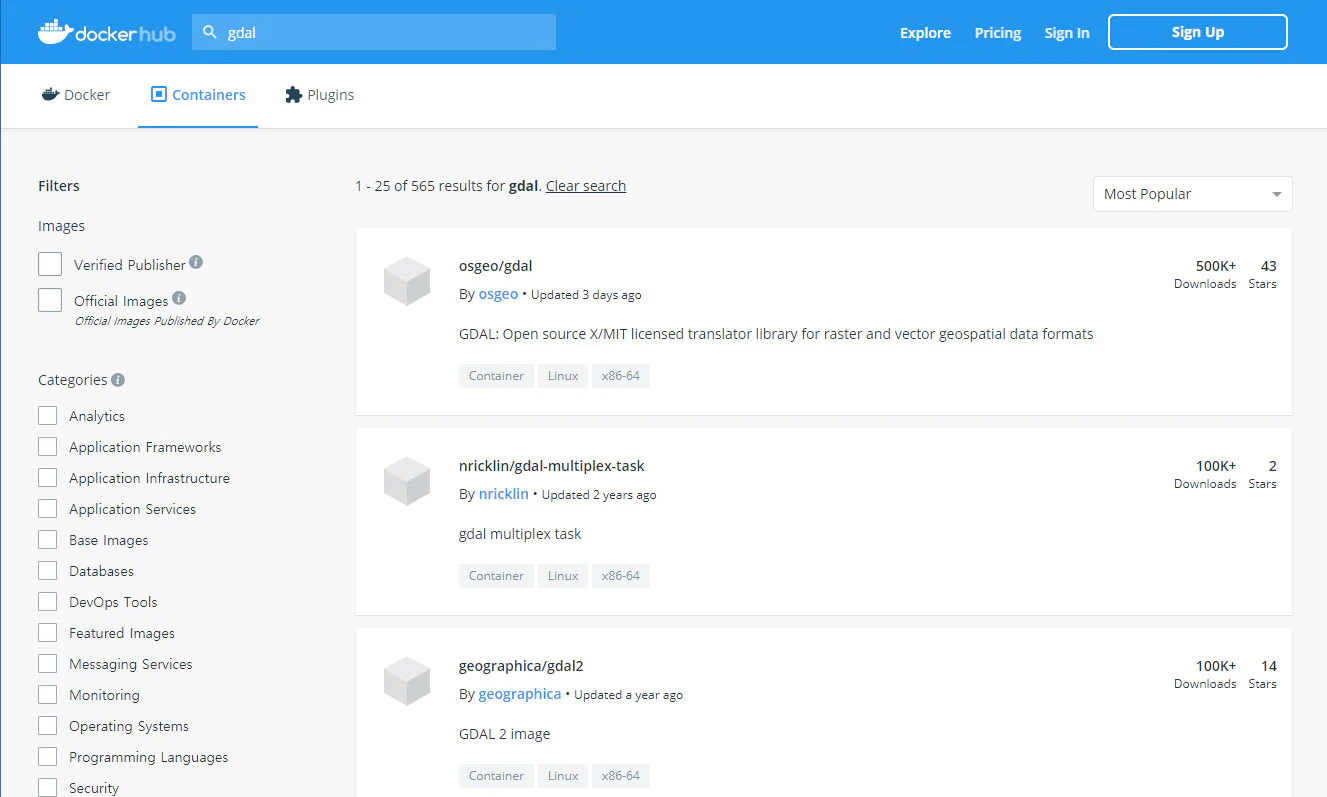Viewport: 1327px width, 797px height.
Task: Check the Programming Languages category
Action: pyautogui.click(x=47, y=757)
